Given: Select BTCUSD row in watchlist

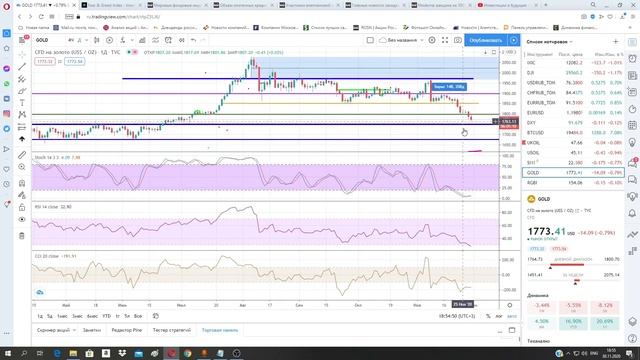Looking at the screenshot, I should coord(573,133).
